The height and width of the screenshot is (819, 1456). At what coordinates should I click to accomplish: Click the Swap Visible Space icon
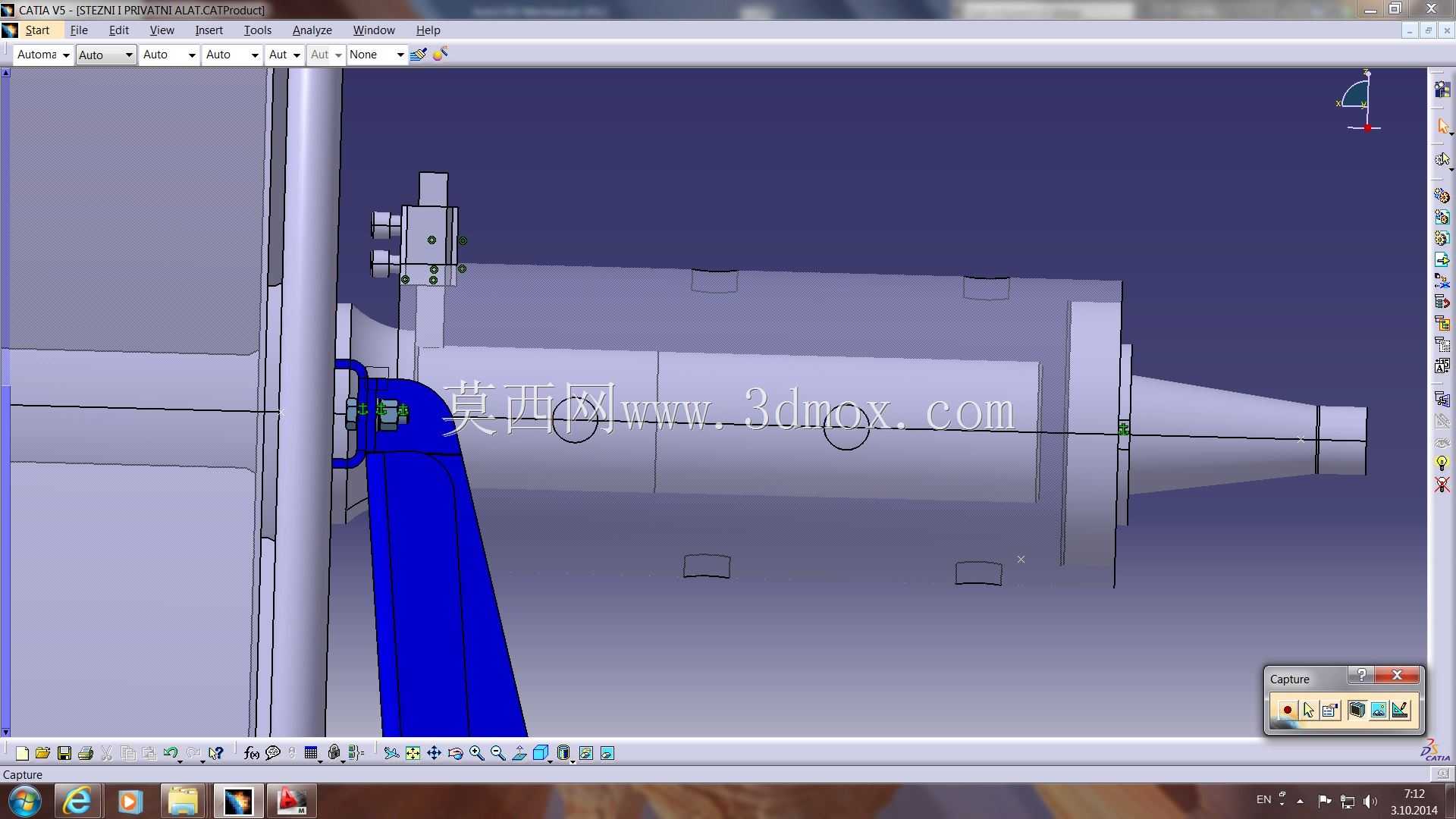pos(607,753)
